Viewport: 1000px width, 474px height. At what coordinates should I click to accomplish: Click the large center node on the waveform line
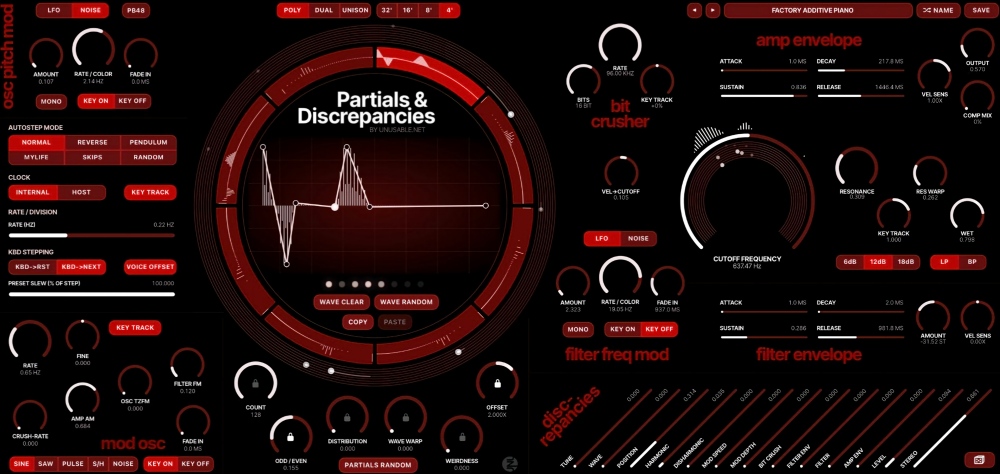point(334,207)
